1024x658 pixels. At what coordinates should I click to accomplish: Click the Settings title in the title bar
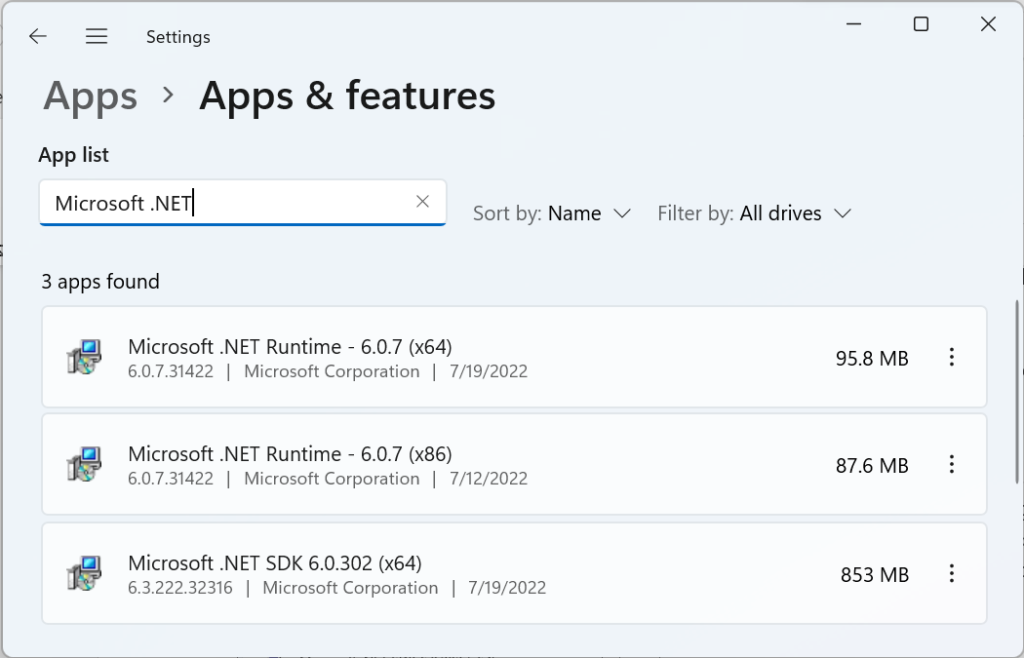[177, 36]
